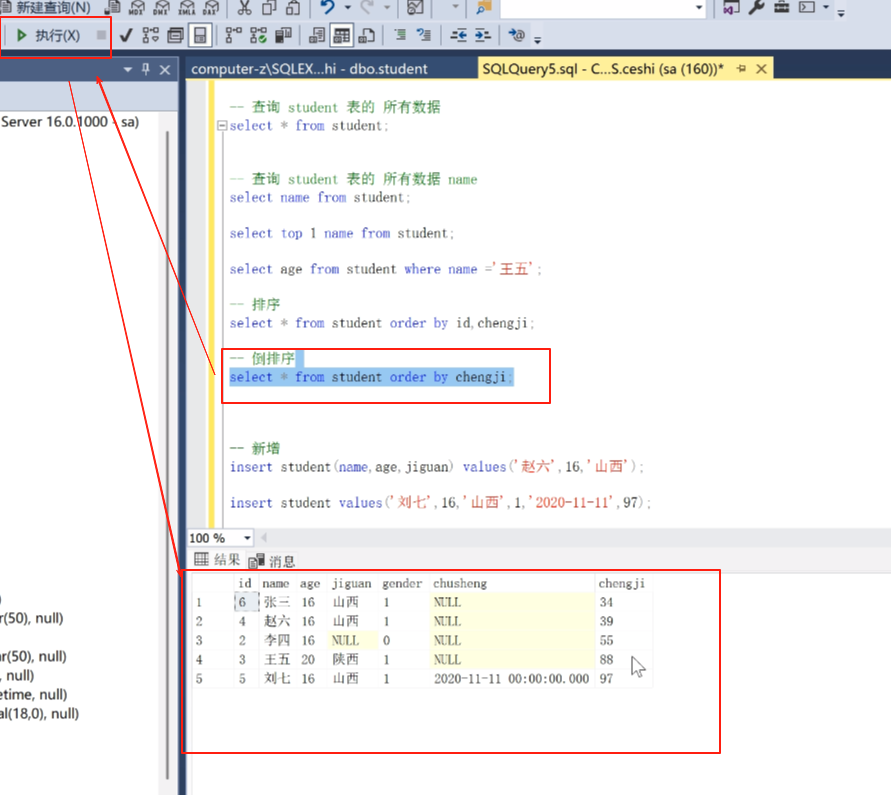Open the Redo history dropdown arrow

[388, 7]
